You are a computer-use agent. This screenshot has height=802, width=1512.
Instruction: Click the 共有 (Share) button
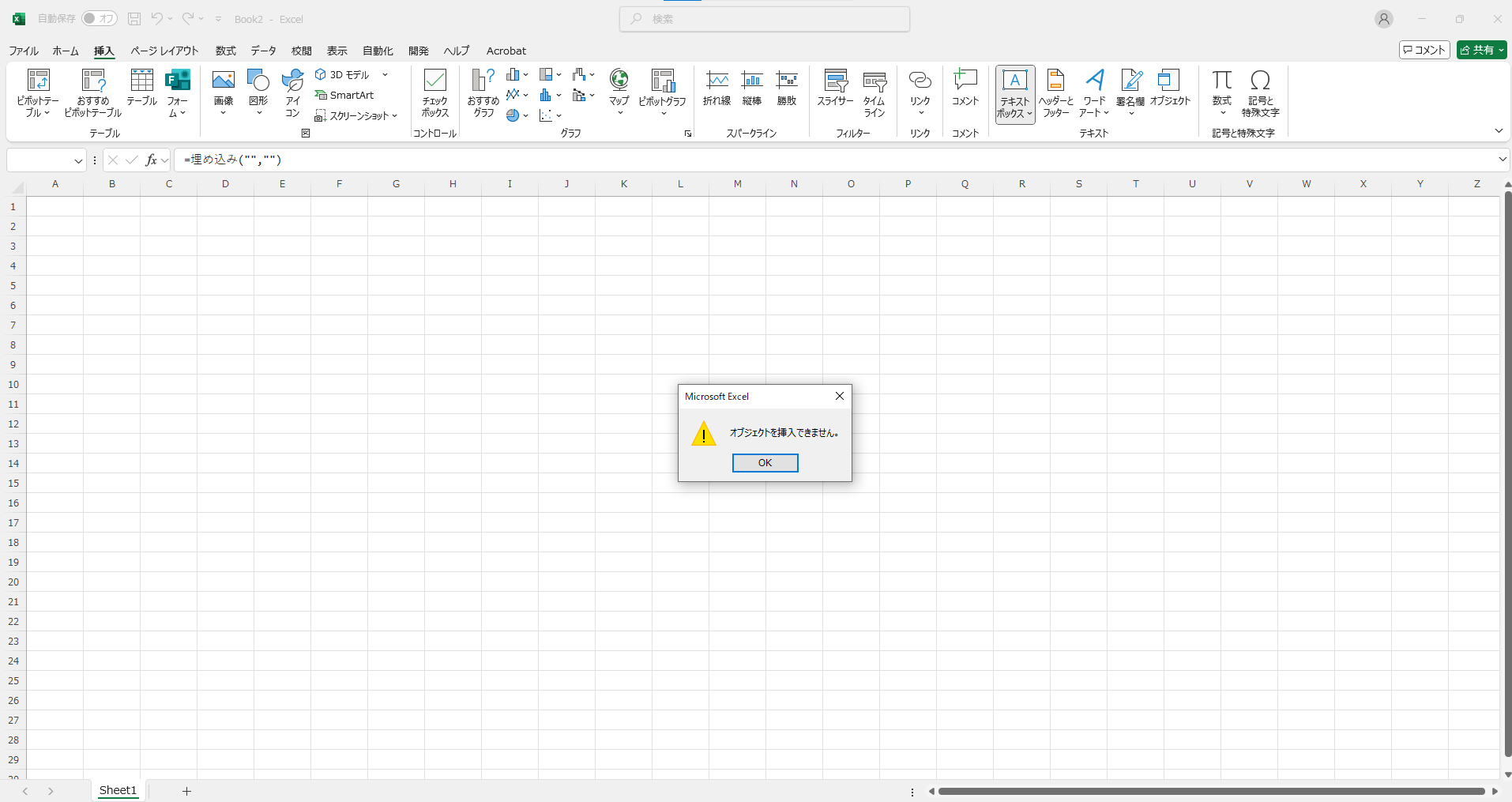[1481, 50]
